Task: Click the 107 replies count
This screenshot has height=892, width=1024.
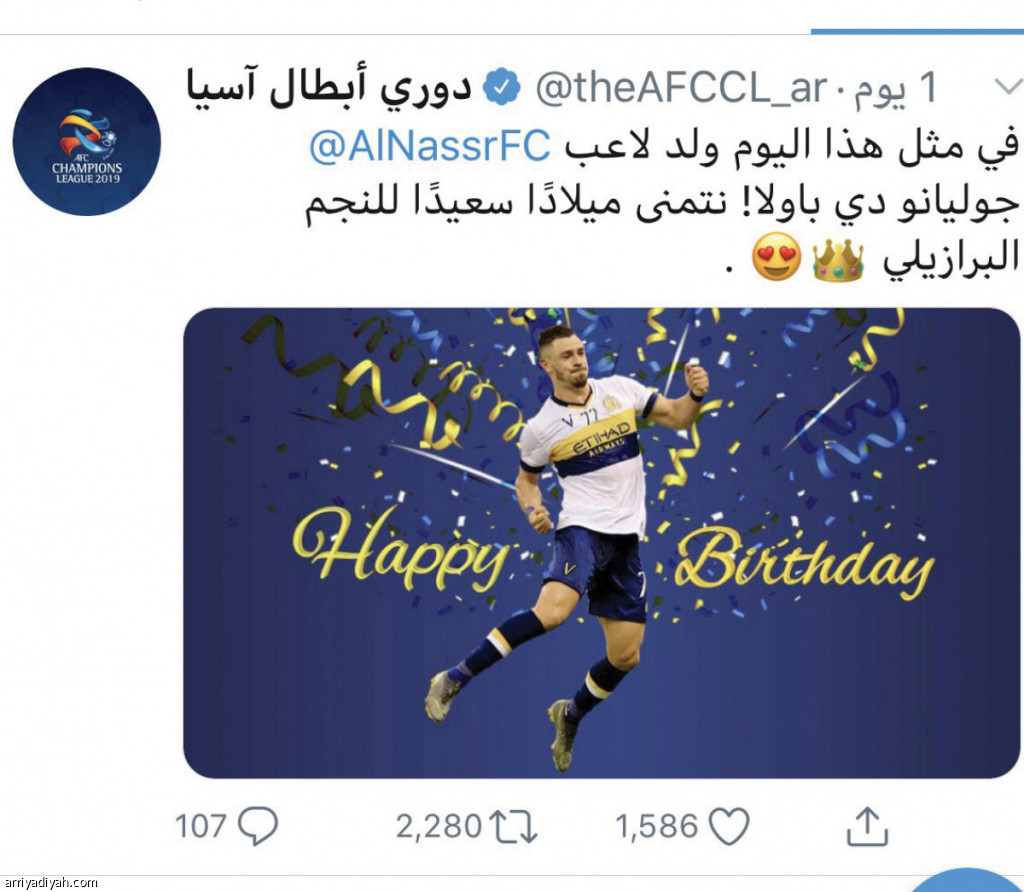Action: [200, 826]
